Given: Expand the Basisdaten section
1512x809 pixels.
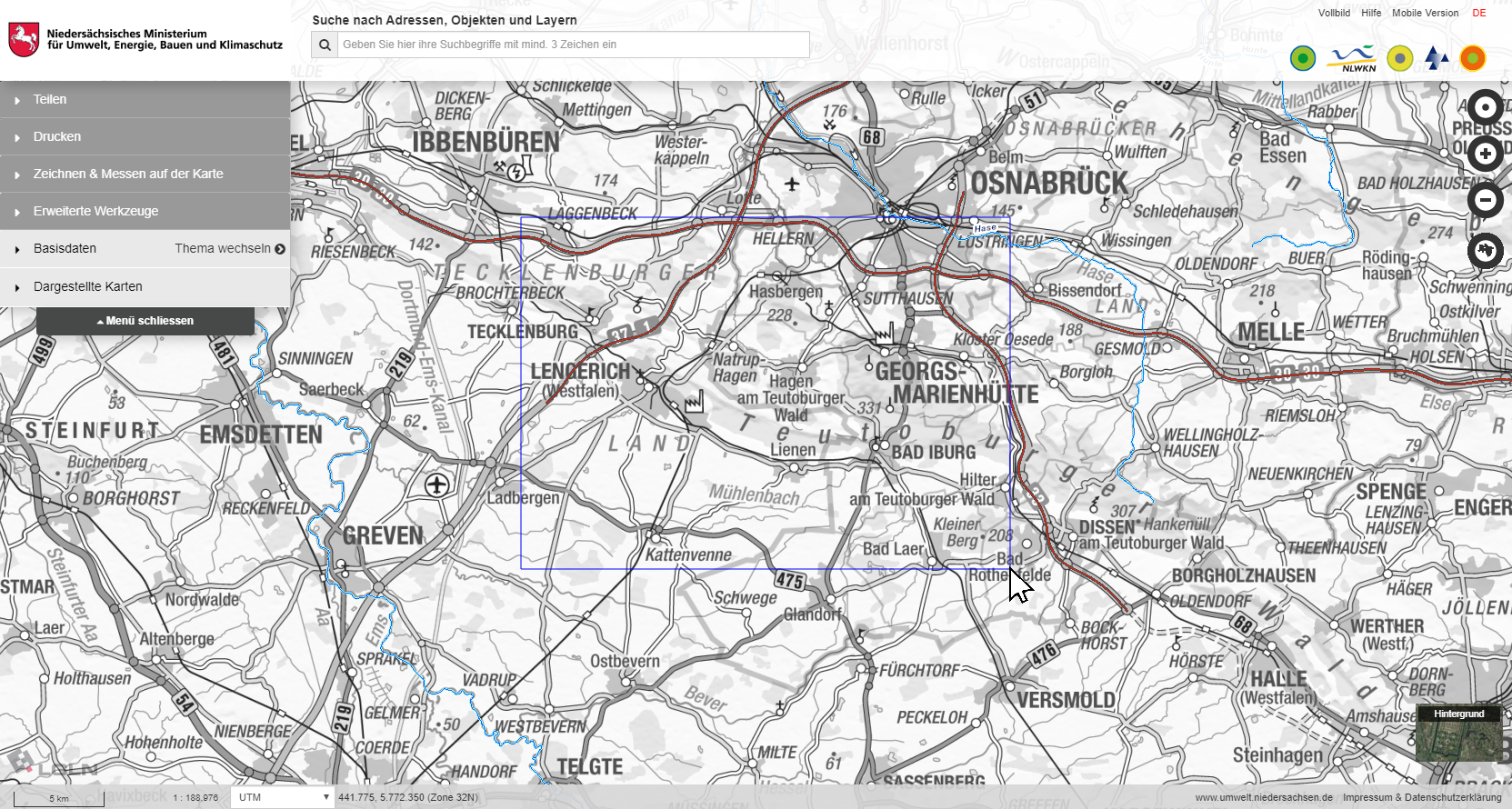Looking at the screenshot, I should point(65,248).
